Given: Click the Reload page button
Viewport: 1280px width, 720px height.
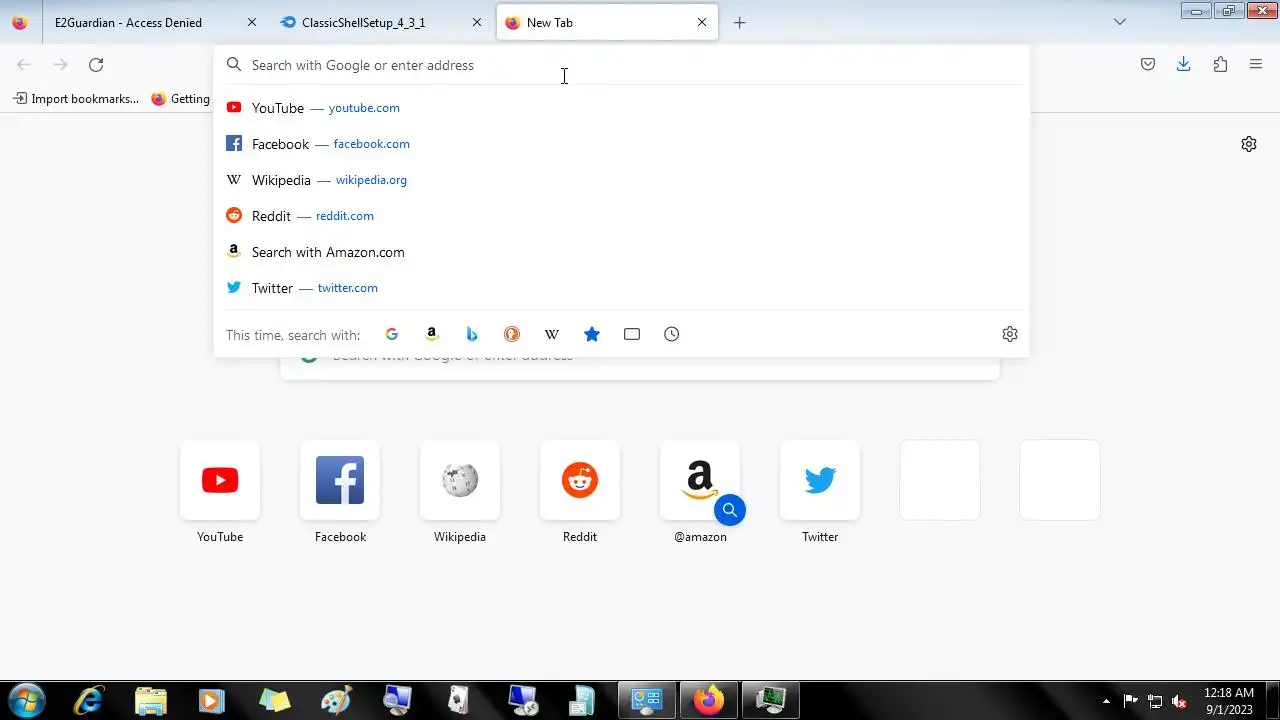Looking at the screenshot, I should (96, 65).
